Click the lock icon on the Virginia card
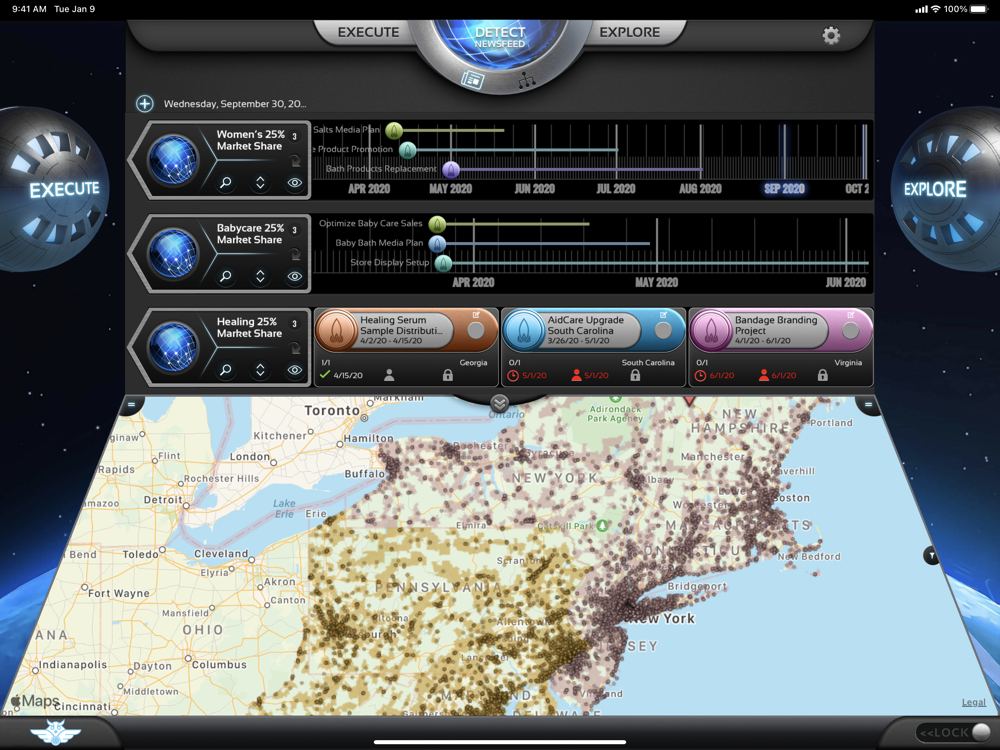Screen dimensions: 1000x750 823,375
